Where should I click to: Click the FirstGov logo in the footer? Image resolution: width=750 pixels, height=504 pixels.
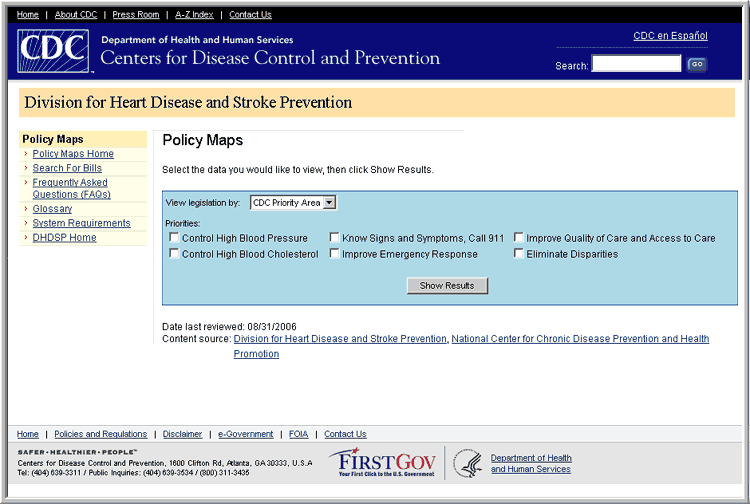tap(382, 463)
